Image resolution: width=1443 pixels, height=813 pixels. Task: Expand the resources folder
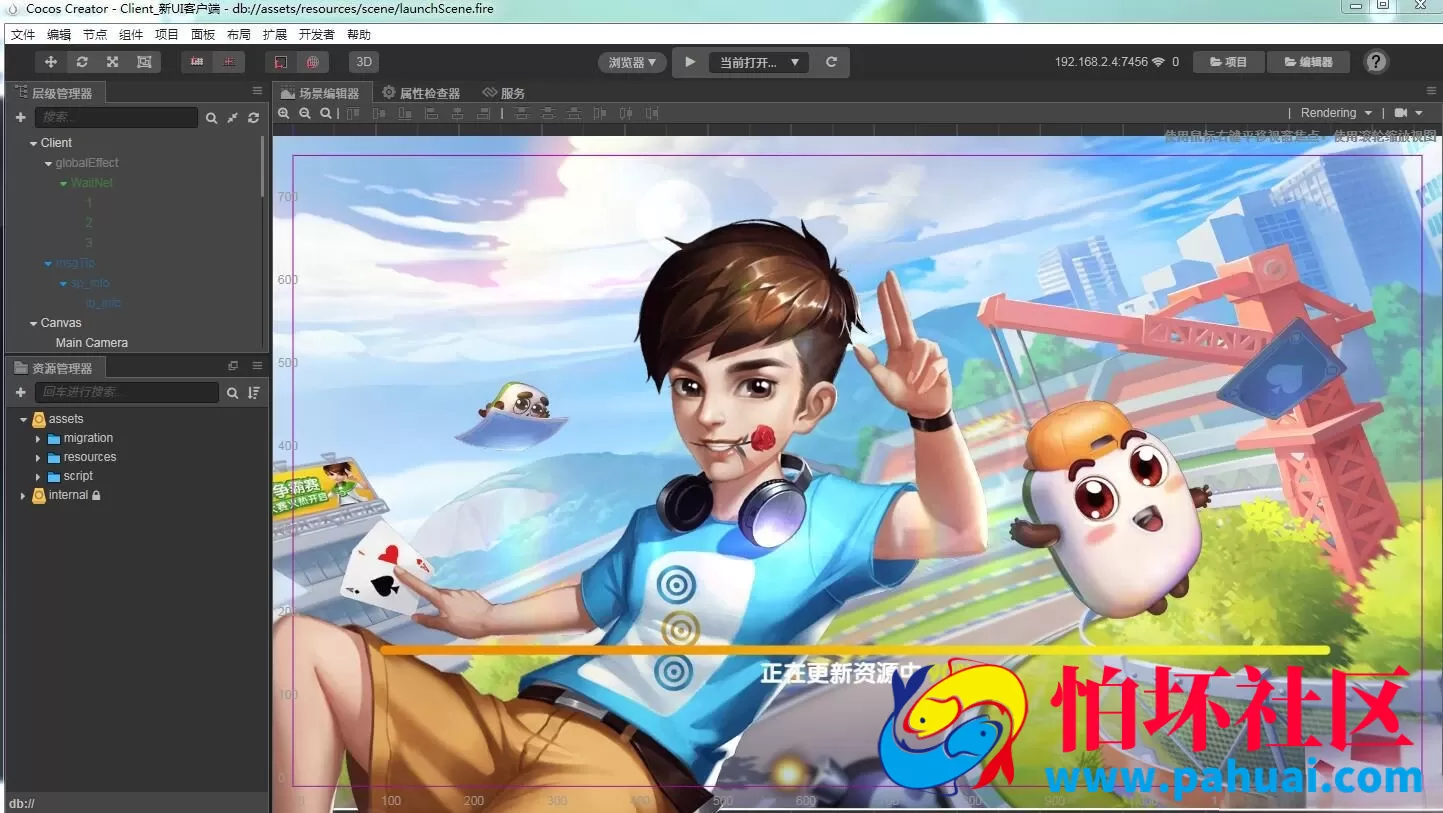[38, 457]
